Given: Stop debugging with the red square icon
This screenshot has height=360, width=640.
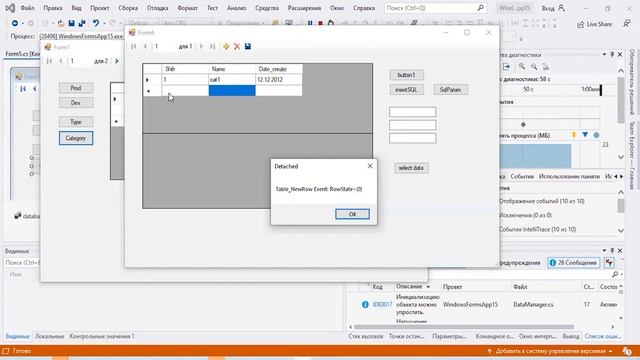Looking at the screenshot, I should click(320, 23).
